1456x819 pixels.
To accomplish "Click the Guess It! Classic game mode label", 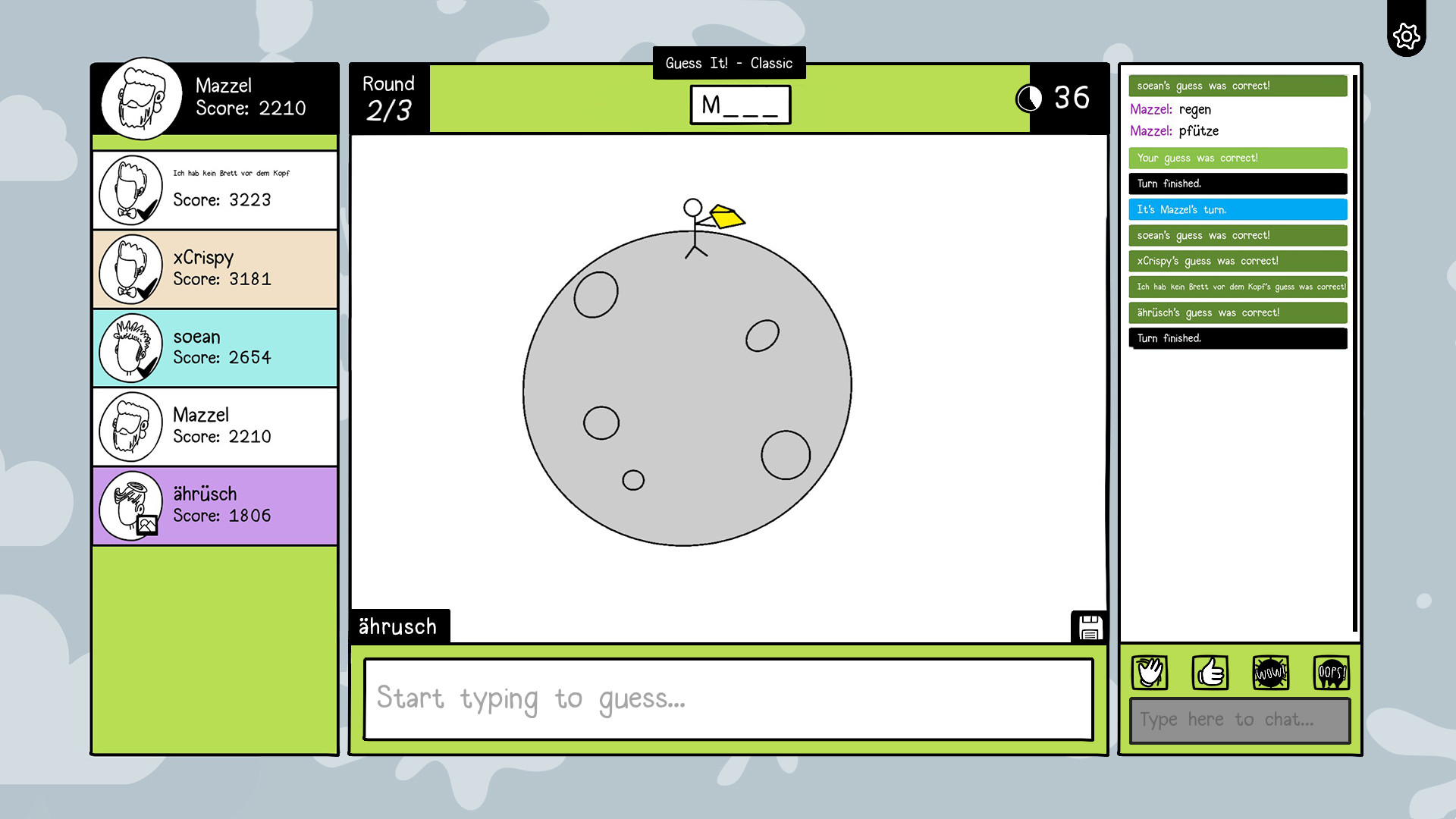I will point(728,62).
